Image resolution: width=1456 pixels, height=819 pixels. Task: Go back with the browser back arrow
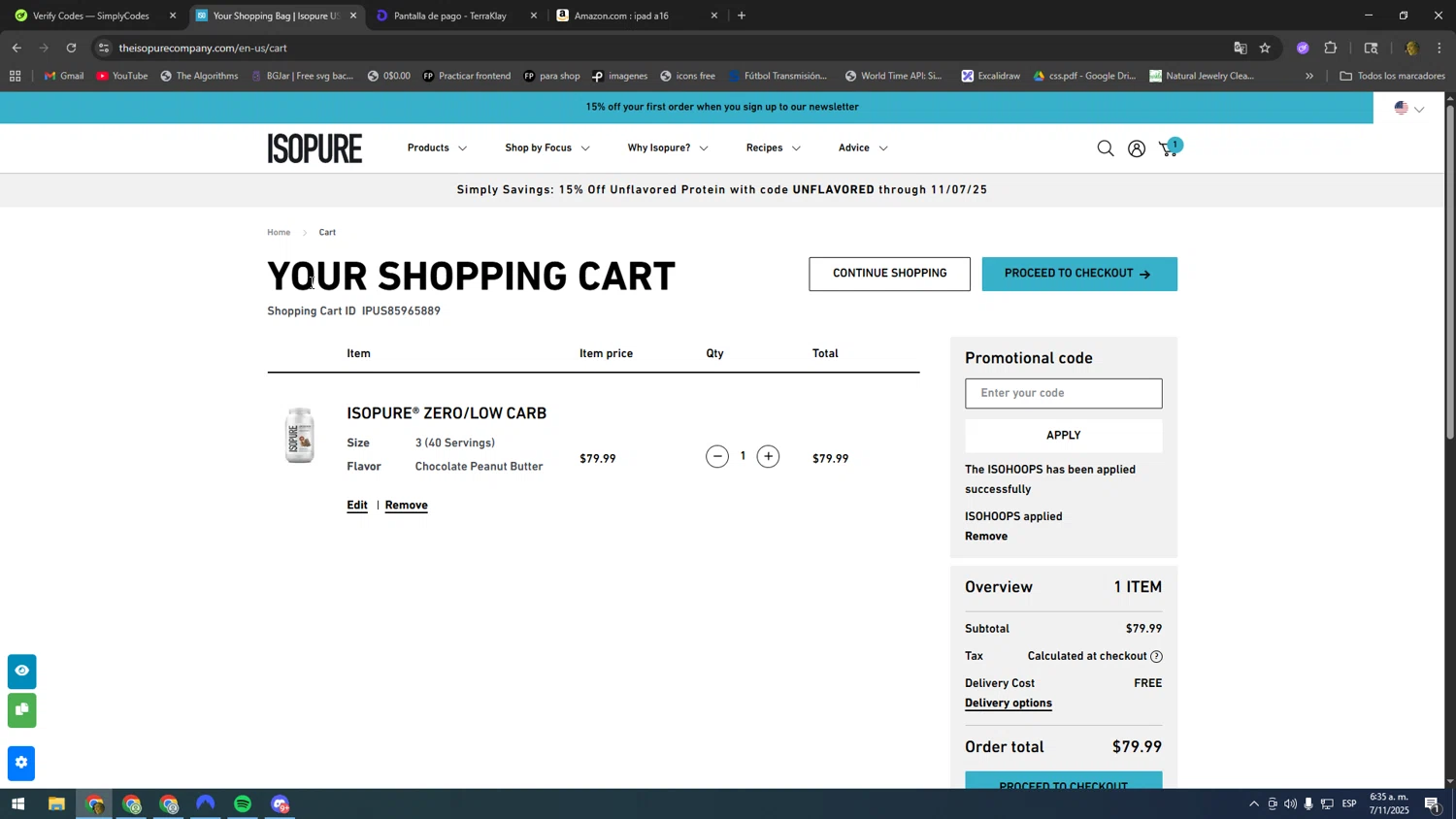coord(17,48)
